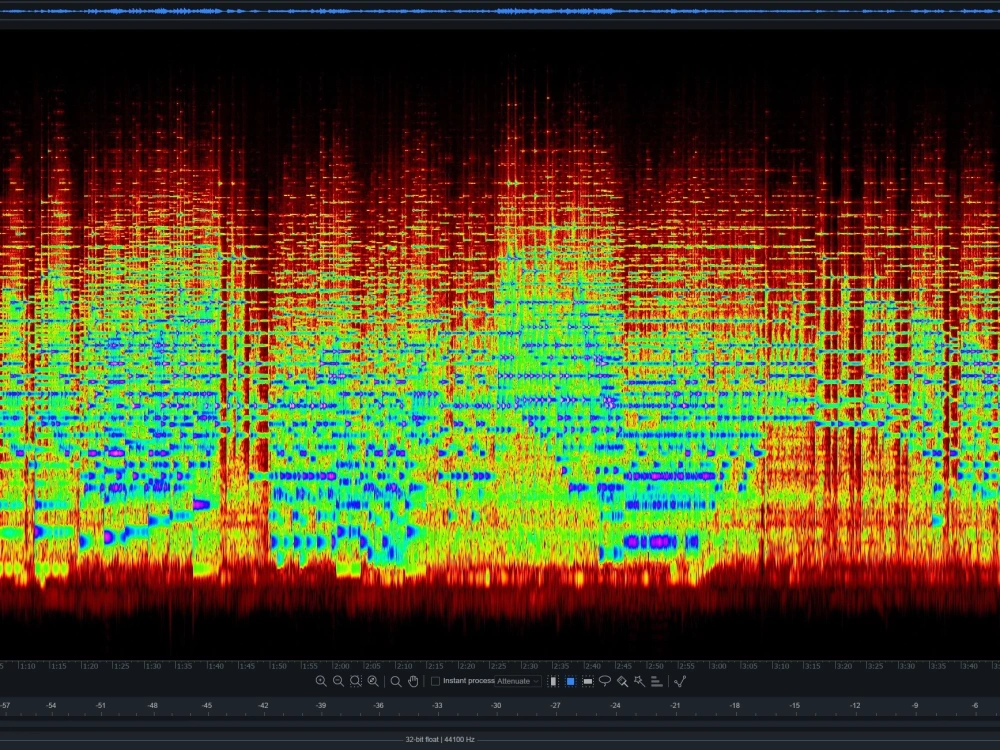
Task: Select the magic wand tool
Action: coord(639,681)
